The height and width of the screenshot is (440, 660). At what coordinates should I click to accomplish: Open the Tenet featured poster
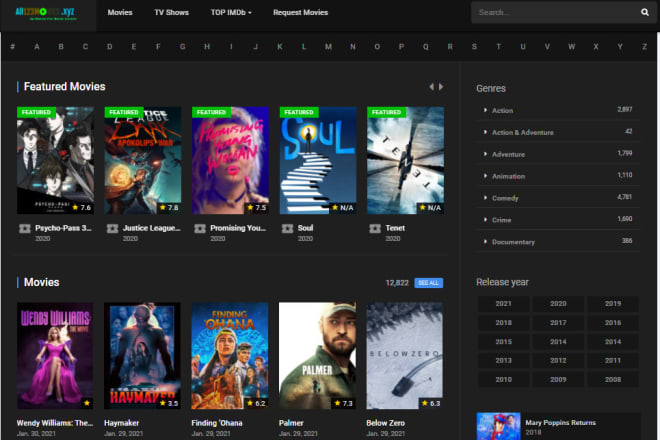[x=405, y=160]
